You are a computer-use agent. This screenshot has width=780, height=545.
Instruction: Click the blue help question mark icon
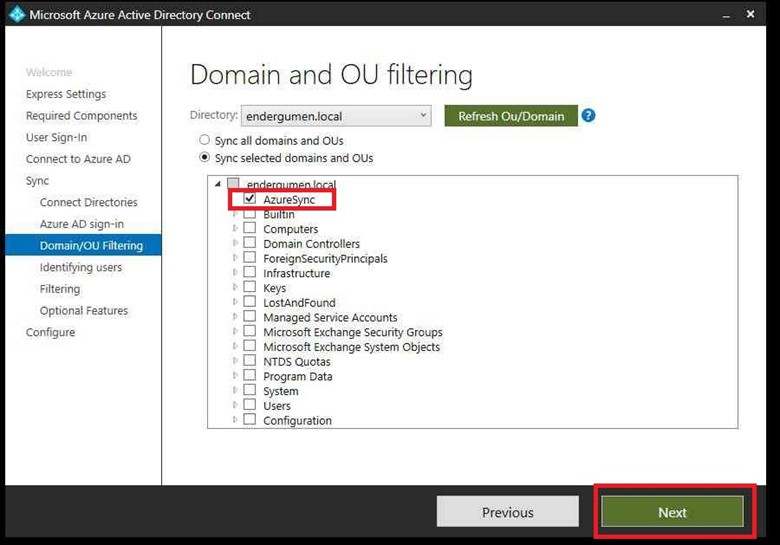coord(588,116)
